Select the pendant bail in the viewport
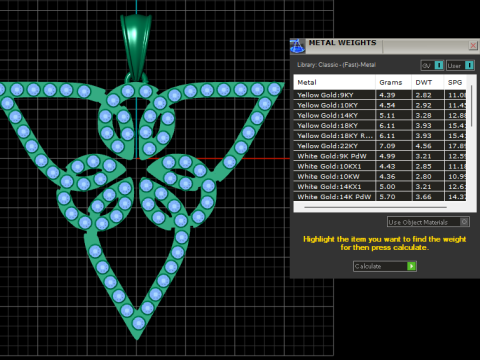Screen dimensions: 480x360 click(136, 47)
